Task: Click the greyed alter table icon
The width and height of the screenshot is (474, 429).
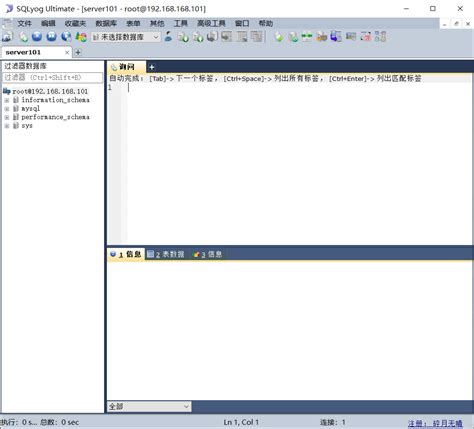Action: point(242,37)
